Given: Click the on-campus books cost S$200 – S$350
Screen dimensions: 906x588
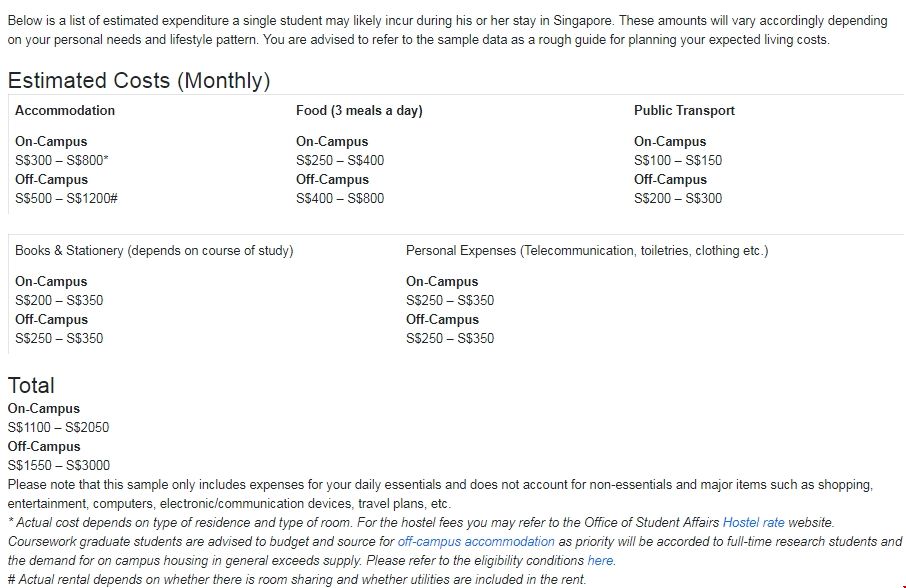Looking at the screenshot, I should (59, 300).
